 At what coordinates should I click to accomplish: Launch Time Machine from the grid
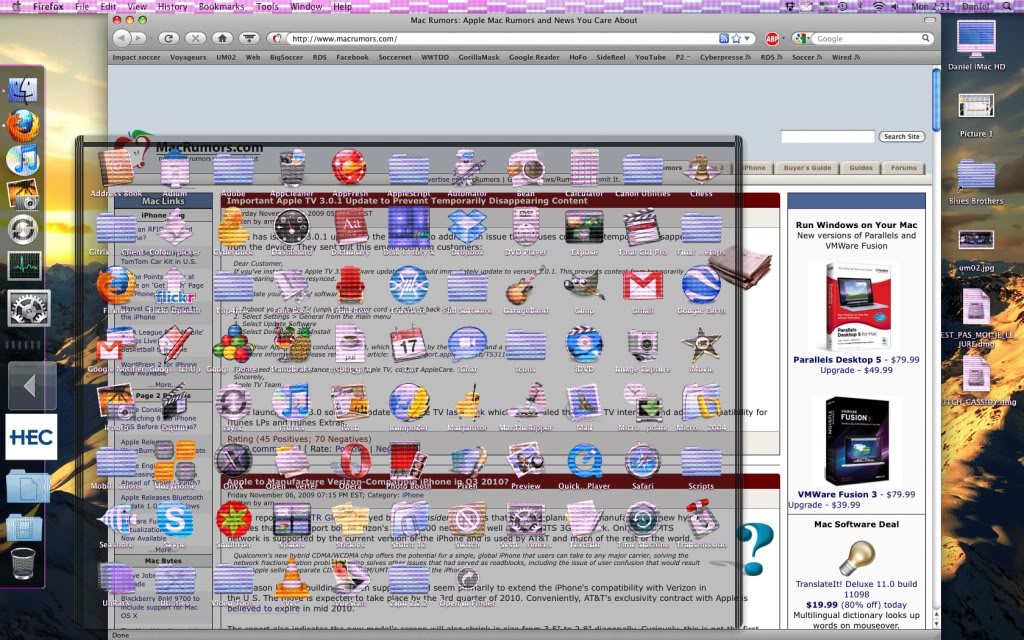[x=643, y=520]
